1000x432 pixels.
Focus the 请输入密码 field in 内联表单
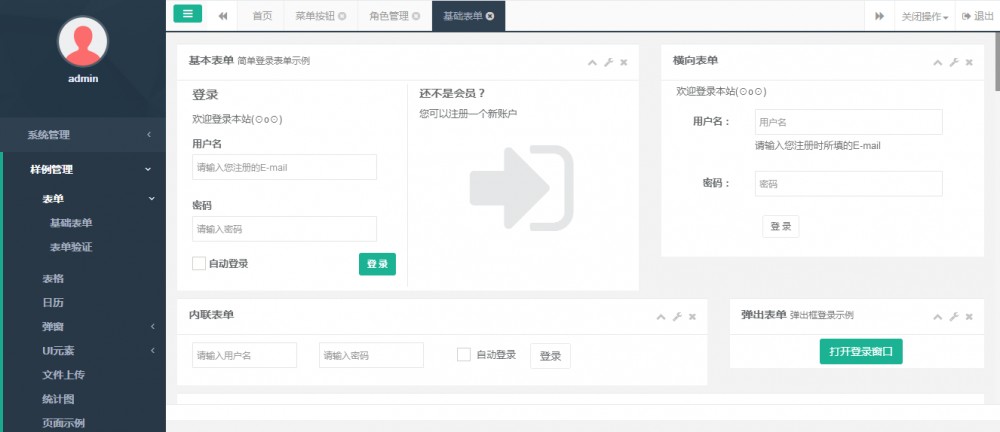(x=371, y=355)
